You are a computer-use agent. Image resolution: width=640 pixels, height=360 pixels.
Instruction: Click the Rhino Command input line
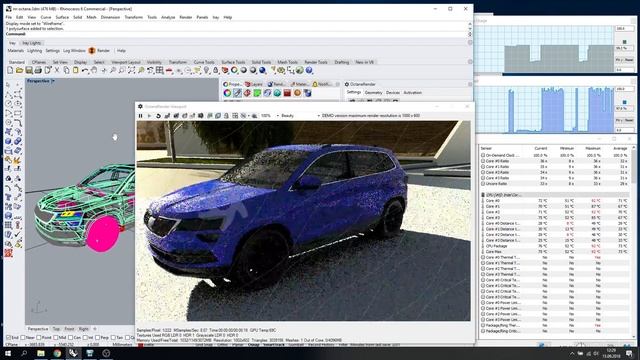tap(237, 34)
